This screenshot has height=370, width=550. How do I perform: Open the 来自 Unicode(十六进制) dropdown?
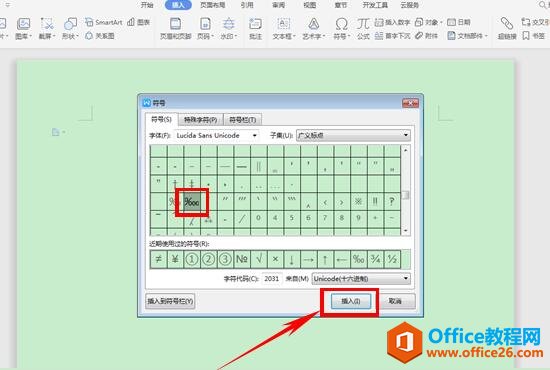tap(361, 279)
